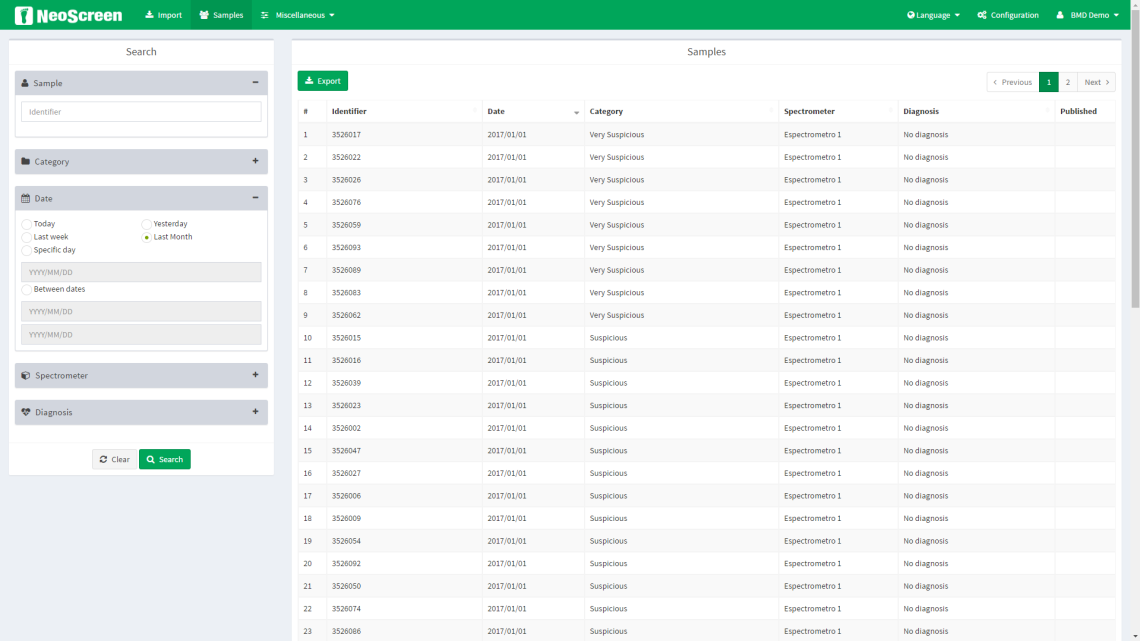Click the Spectrometer panel plus icon
The height and width of the screenshot is (641, 1140).
255,375
